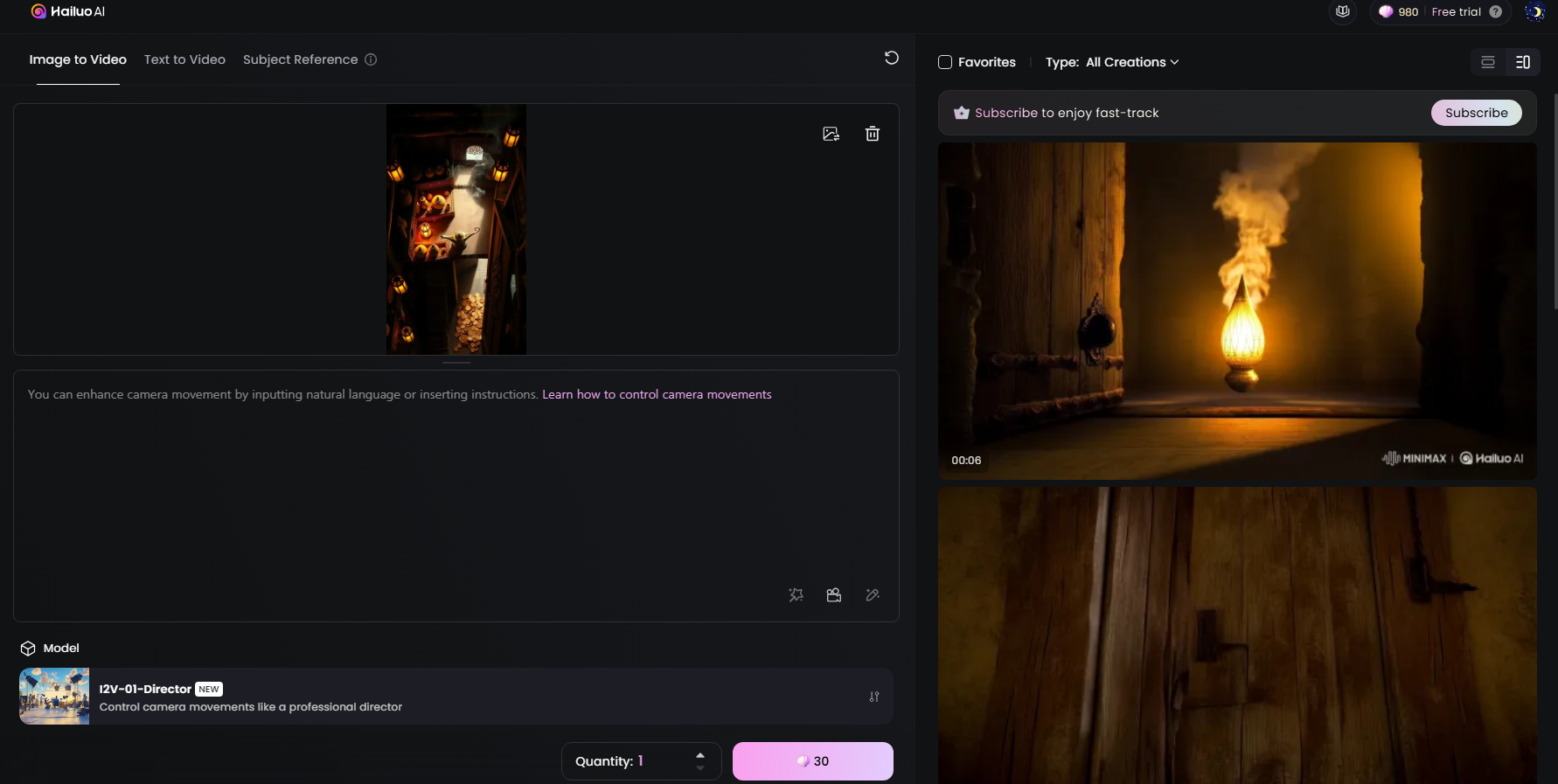
Task: Click the 980 credits balance
Action: tap(1399, 11)
